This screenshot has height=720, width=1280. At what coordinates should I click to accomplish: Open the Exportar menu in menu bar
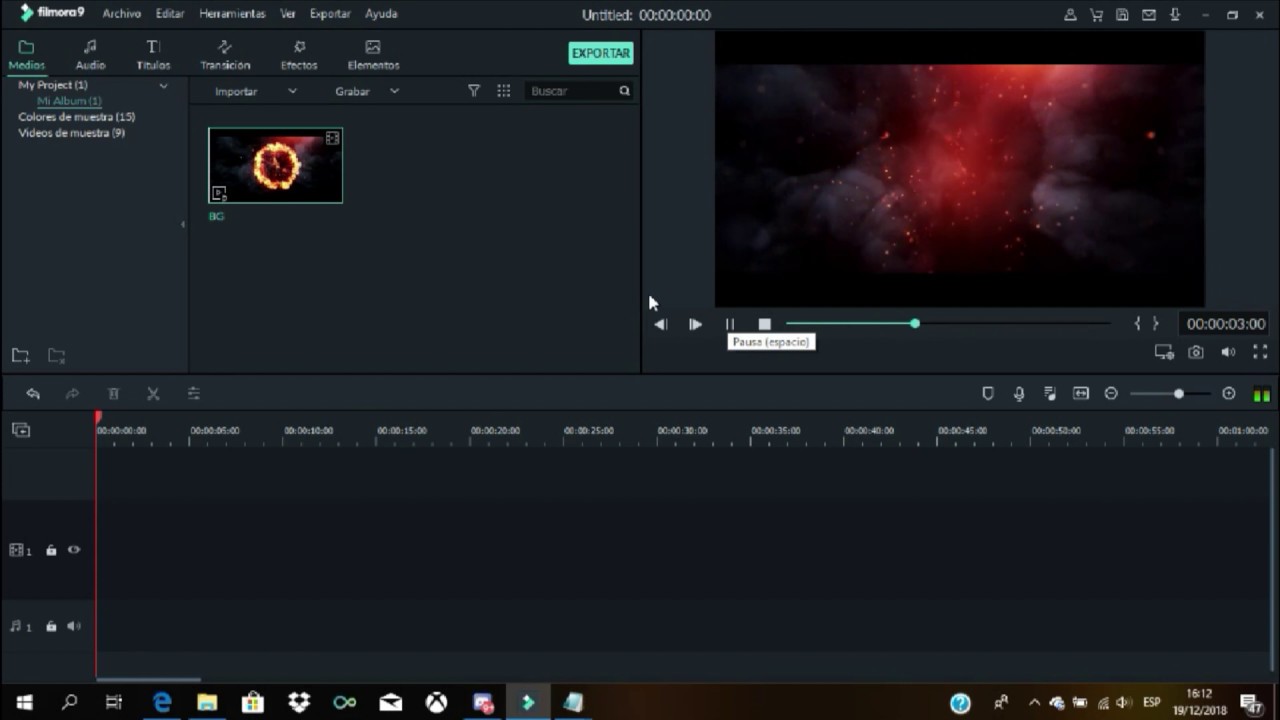click(x=330, y=14)
